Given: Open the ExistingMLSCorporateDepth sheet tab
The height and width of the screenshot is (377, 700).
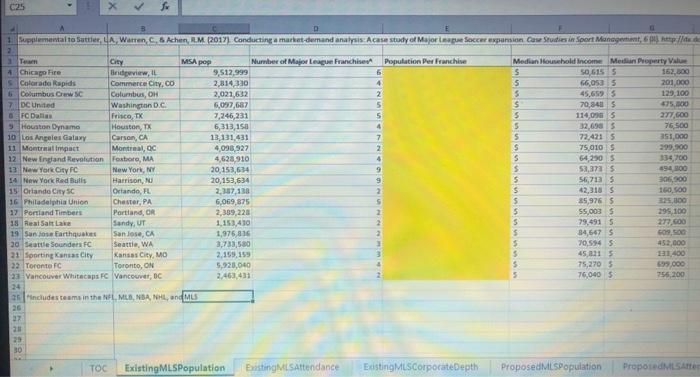Looking at the screenshot, I should [x=421, y=367].
